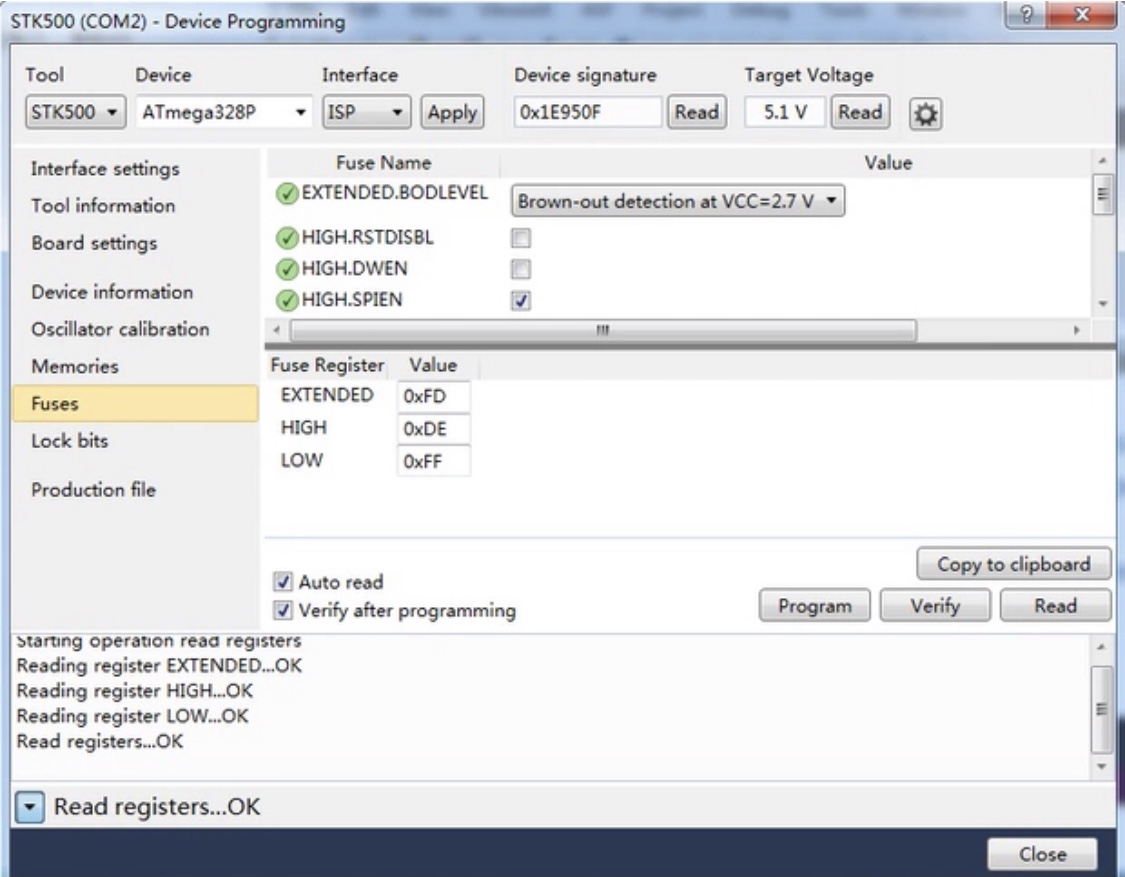The height and width of the screenshot is (877, 1125).
Task: Click the Fuse Register column header
Action: [327, 365]
